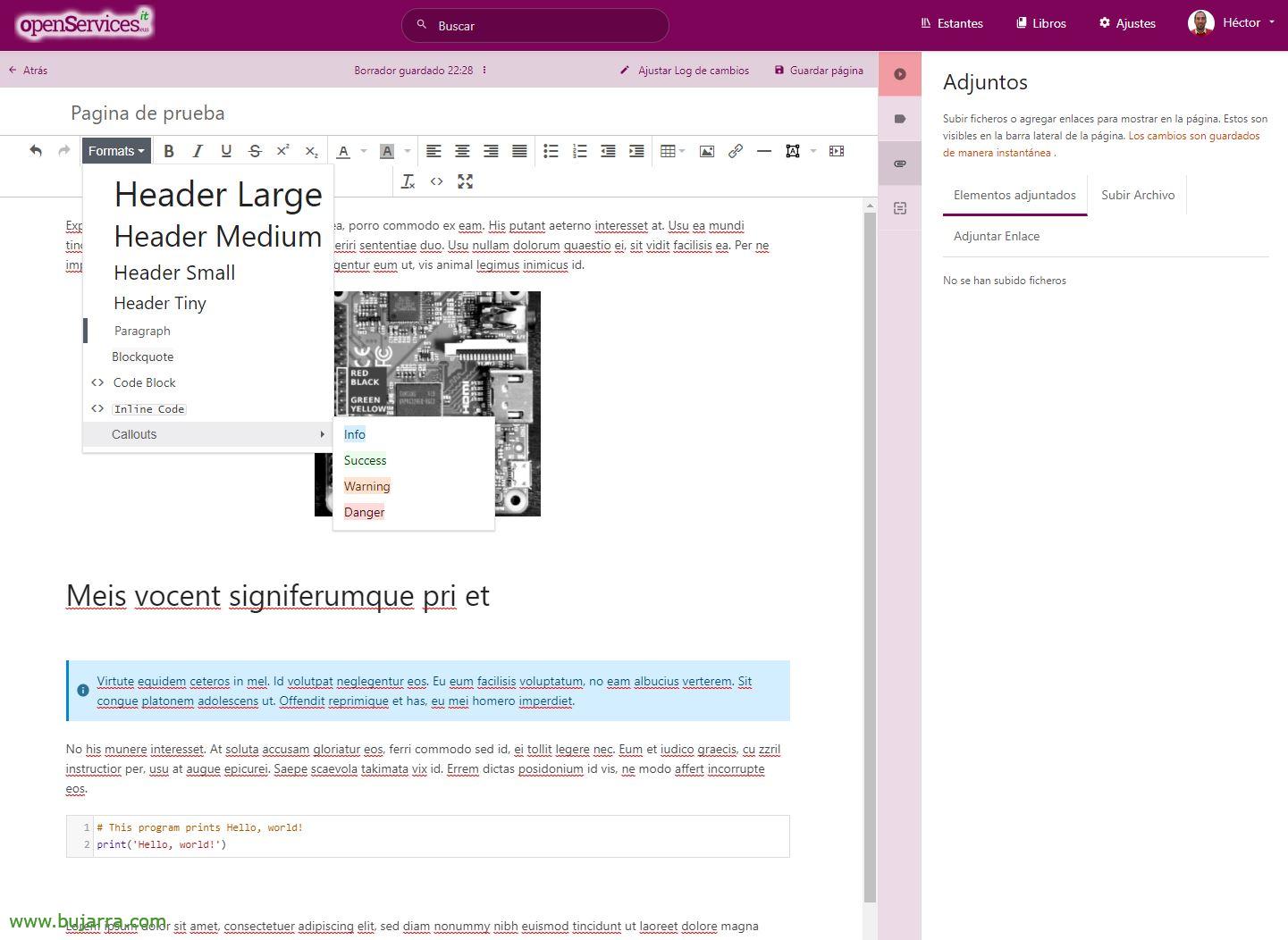Collapse the Formats dropdown
The height and width of the screenshot is (940, 1288).
click(116, 151)
